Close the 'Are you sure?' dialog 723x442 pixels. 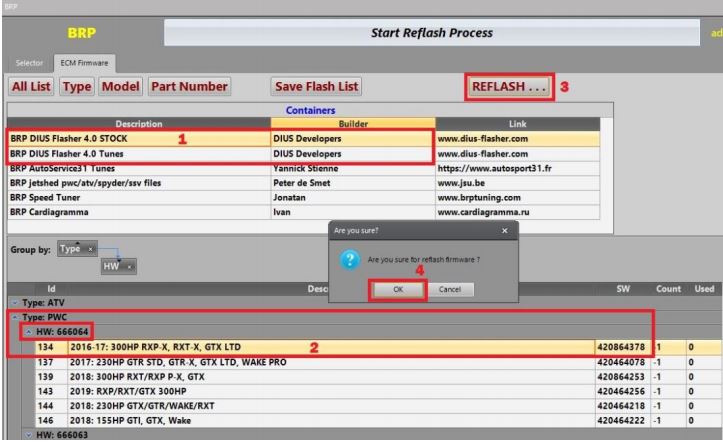(503, 230)
